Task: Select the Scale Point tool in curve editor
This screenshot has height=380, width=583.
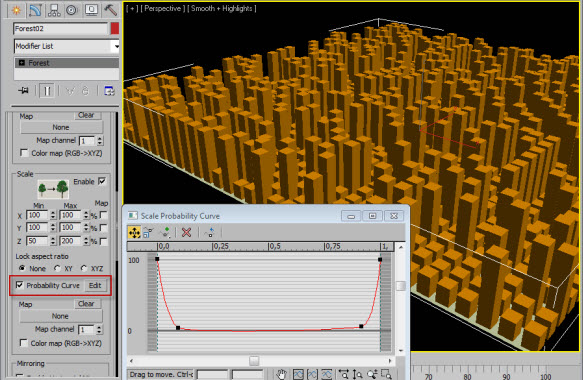Action: pyautogui.click(x=148, y=233)
